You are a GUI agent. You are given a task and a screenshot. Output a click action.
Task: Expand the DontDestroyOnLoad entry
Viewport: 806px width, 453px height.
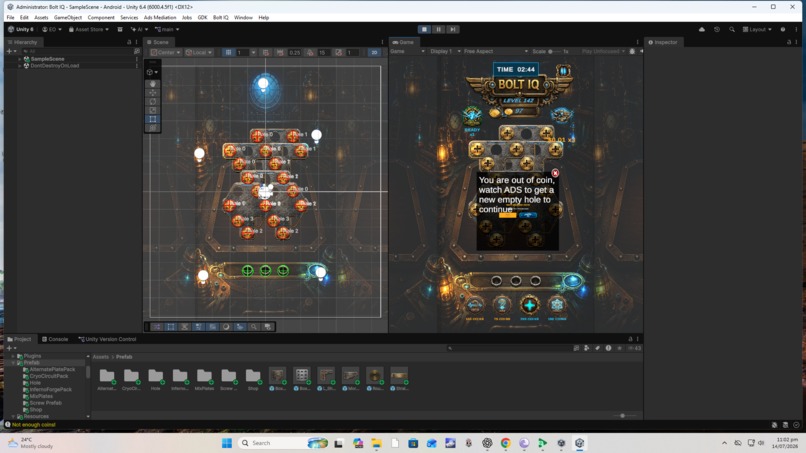(20, 66)
